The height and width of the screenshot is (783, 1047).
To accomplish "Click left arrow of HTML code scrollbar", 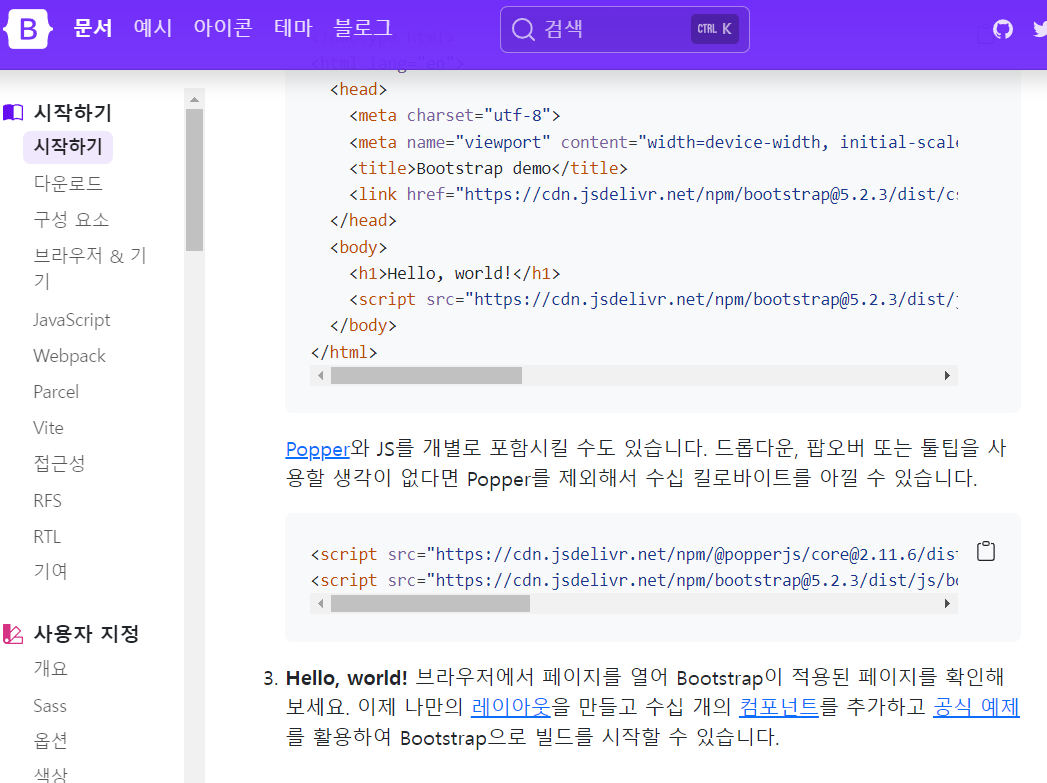I will pos(321,376).
